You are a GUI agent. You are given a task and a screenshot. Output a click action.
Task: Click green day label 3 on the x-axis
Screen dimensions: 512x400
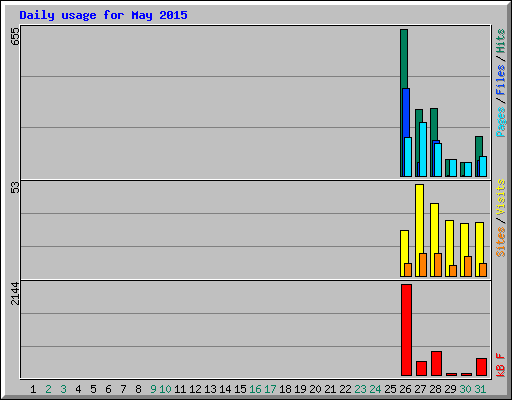tap(63, 389)
